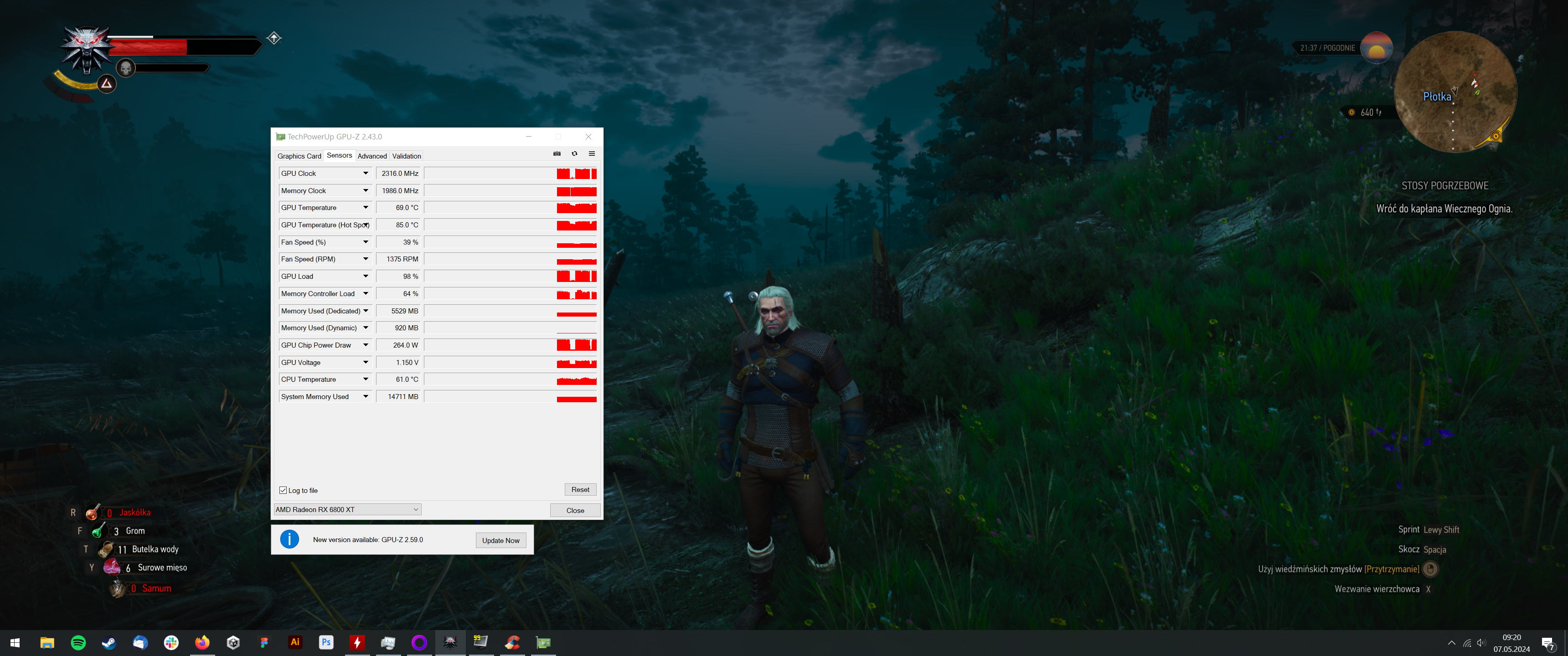Open the GPU-Z hamburger menu
Screen dimensions: 1568x656
click(592, 154)
